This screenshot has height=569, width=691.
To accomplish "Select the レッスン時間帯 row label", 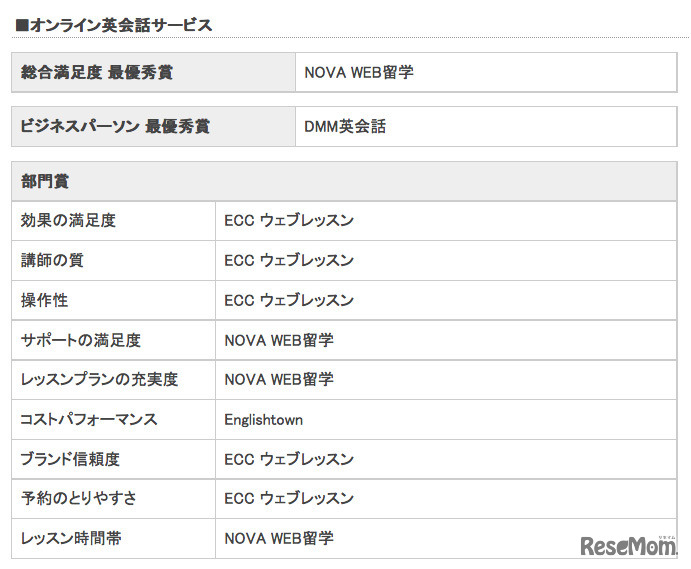I will [x=71, y=538].
